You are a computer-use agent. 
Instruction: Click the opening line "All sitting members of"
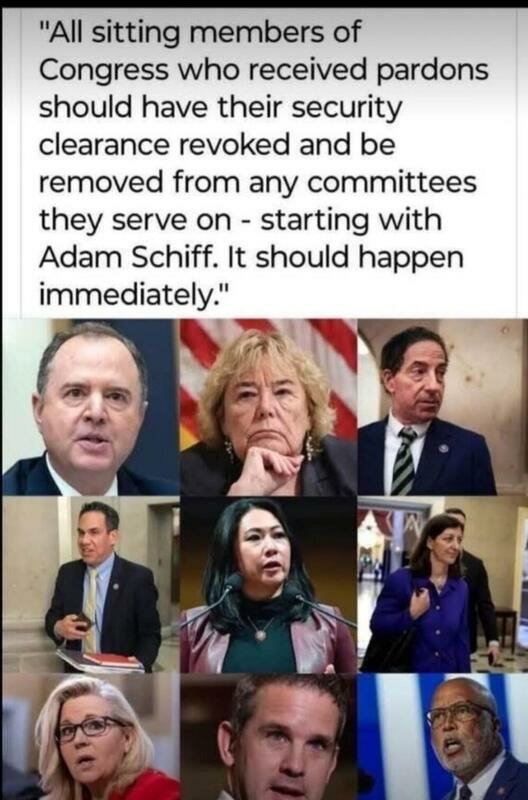(199, 33)
